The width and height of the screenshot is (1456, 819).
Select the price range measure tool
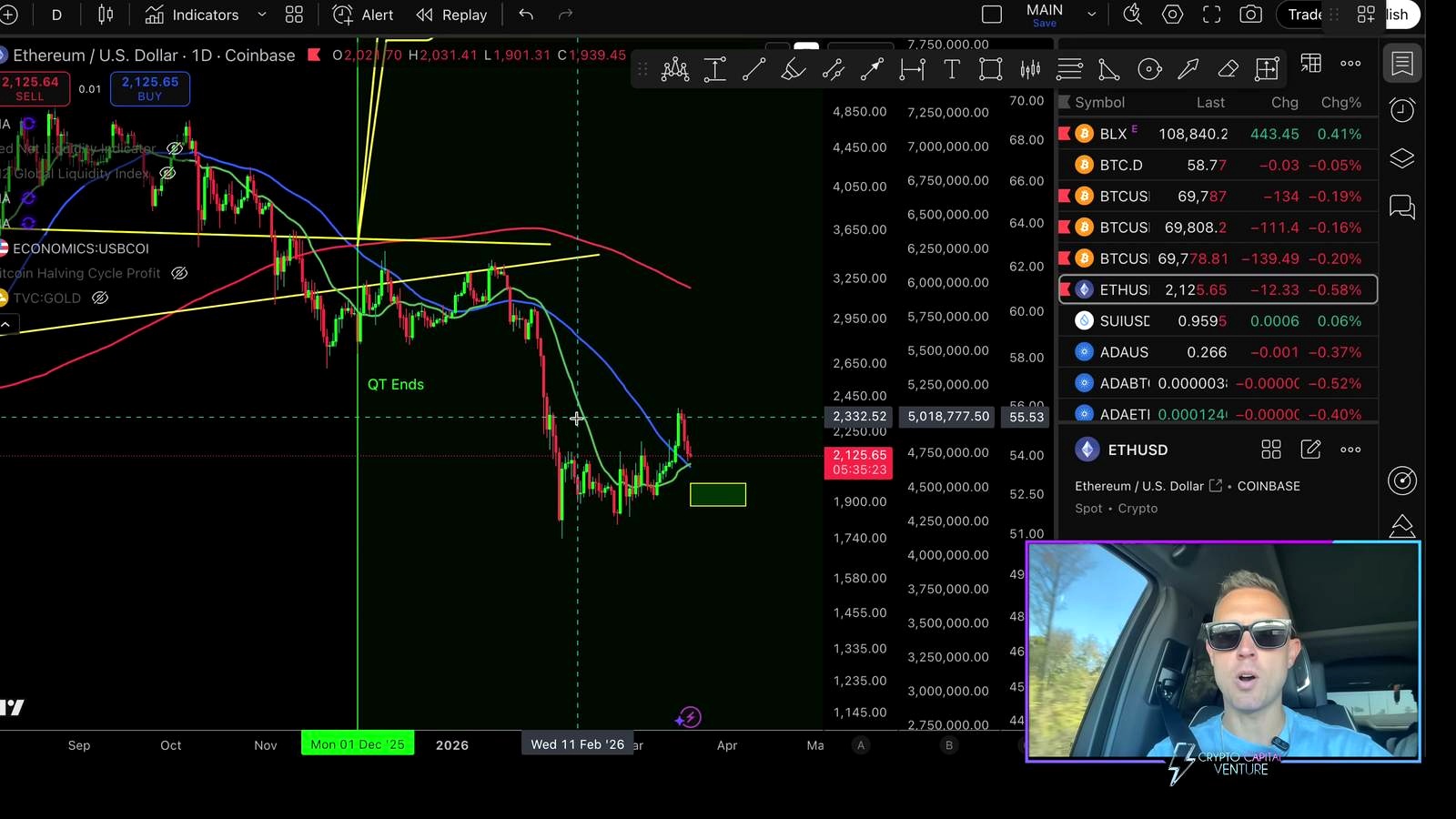click(x=714, y=69)
